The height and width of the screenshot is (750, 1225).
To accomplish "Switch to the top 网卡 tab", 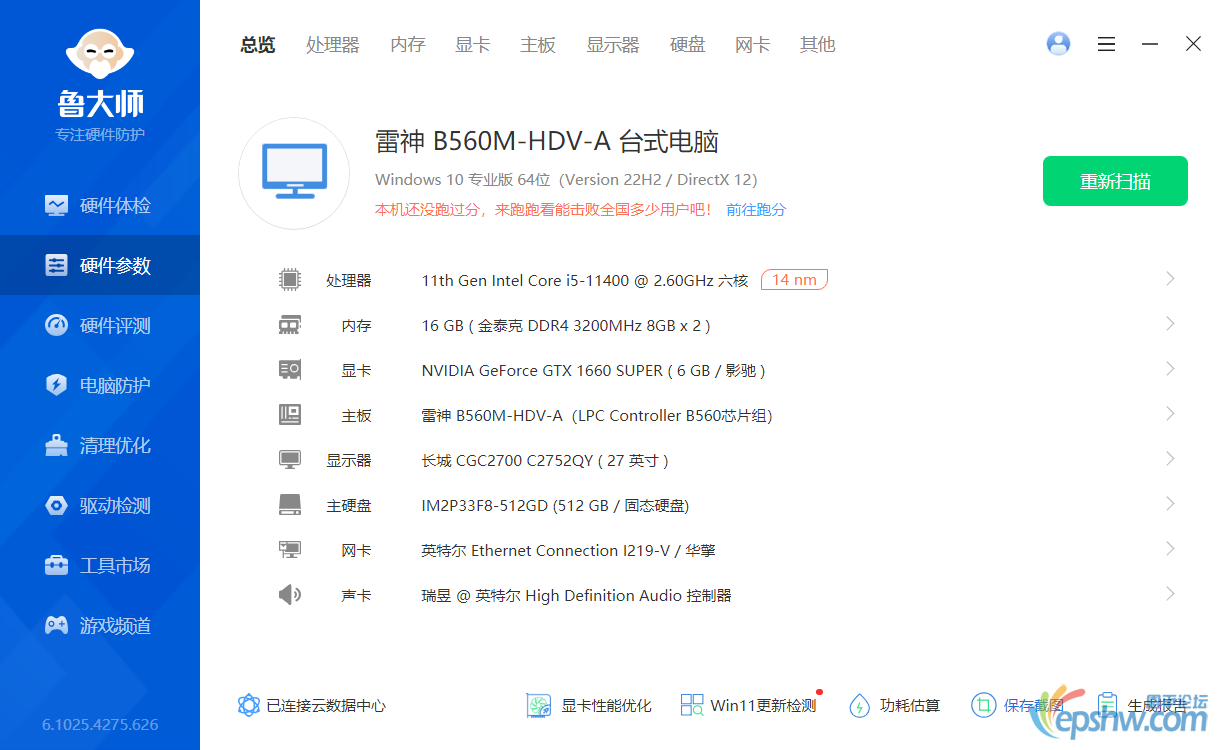I will pos(753,45).
